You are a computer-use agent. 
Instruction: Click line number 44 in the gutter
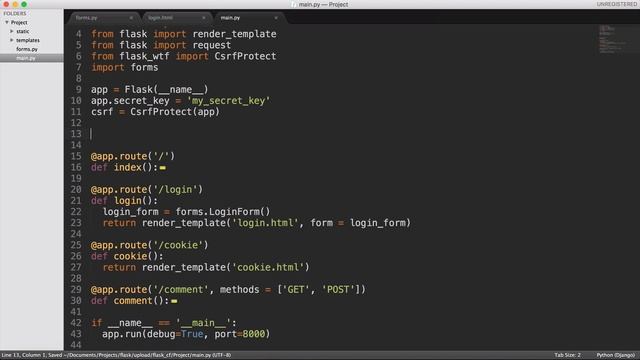click(76, 345)
